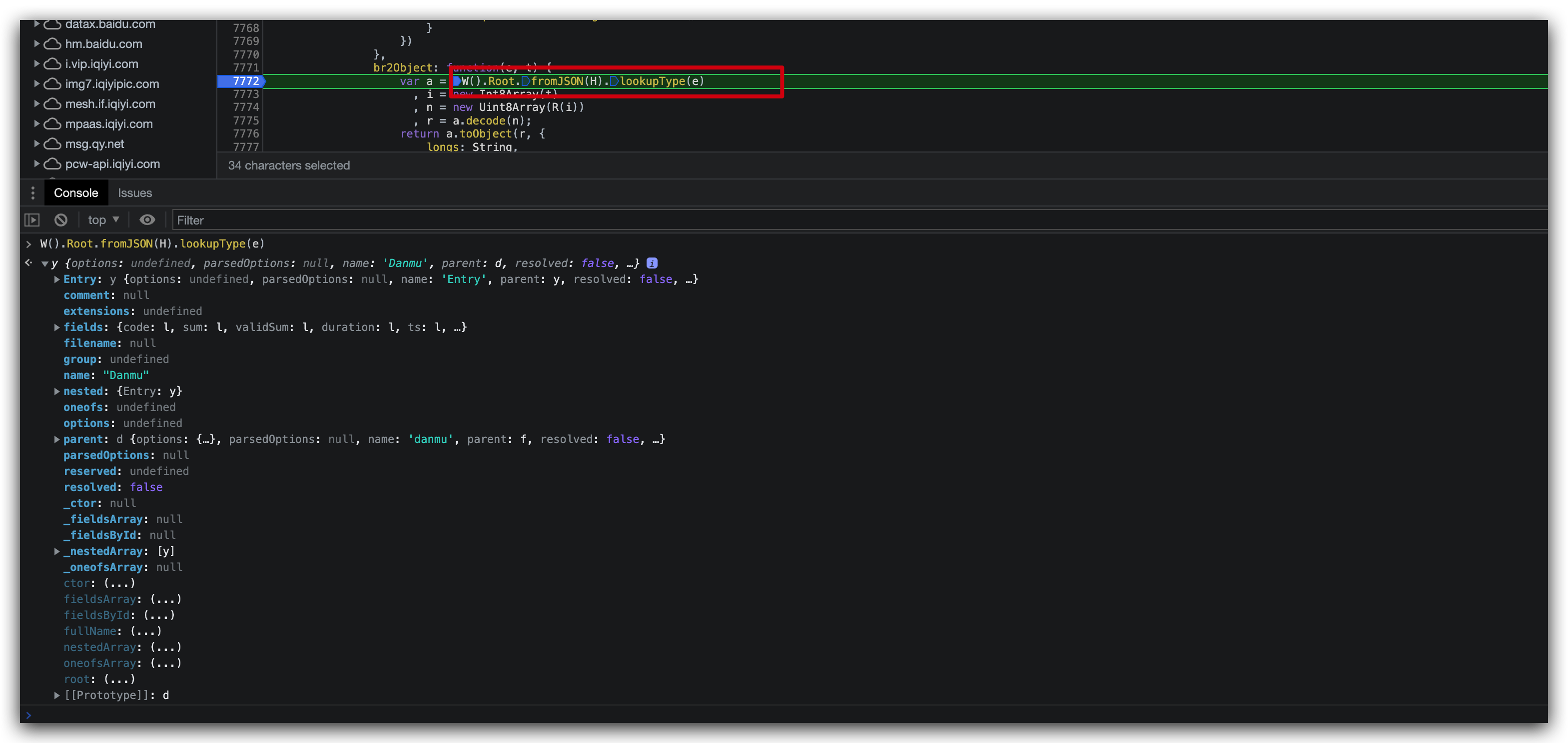The height and width of the screenshot is (743, 1568).
Task: Focus the console Filter input field
Action: pos(859,220)
